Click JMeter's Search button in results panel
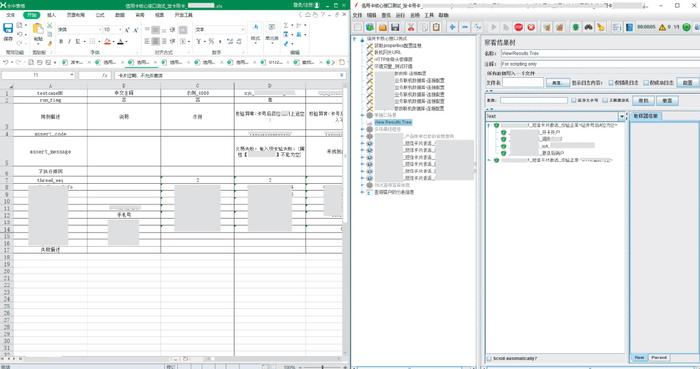Viewport: 700px width, 369px height. coord(643,101)
